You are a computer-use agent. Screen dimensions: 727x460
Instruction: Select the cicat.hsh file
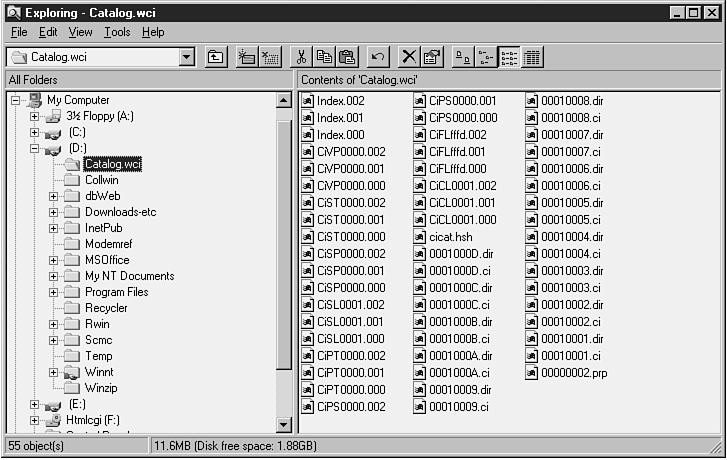pyautogui.click(x=448, y=237)
